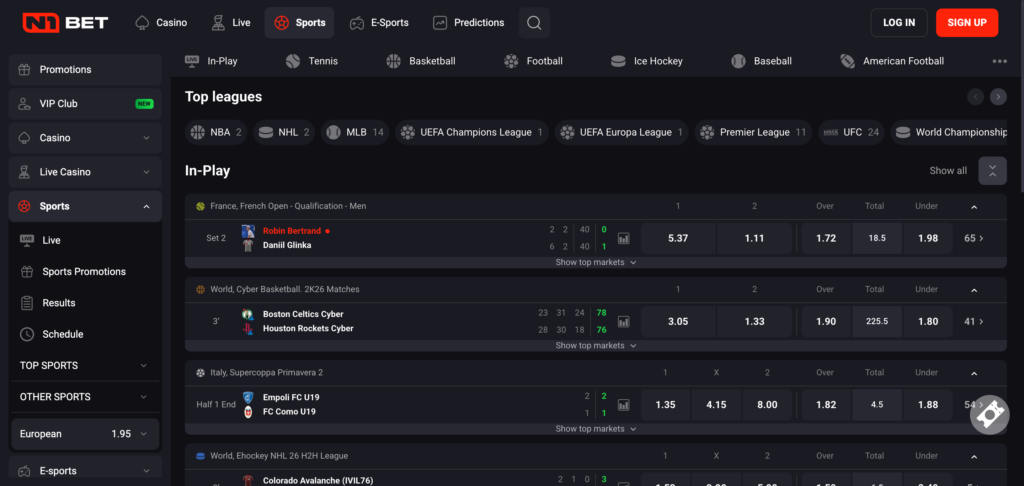This screenshot has width=1024, height=486.
Task: Open the Casino top navigation tab
Action: (x=161, y=23)
